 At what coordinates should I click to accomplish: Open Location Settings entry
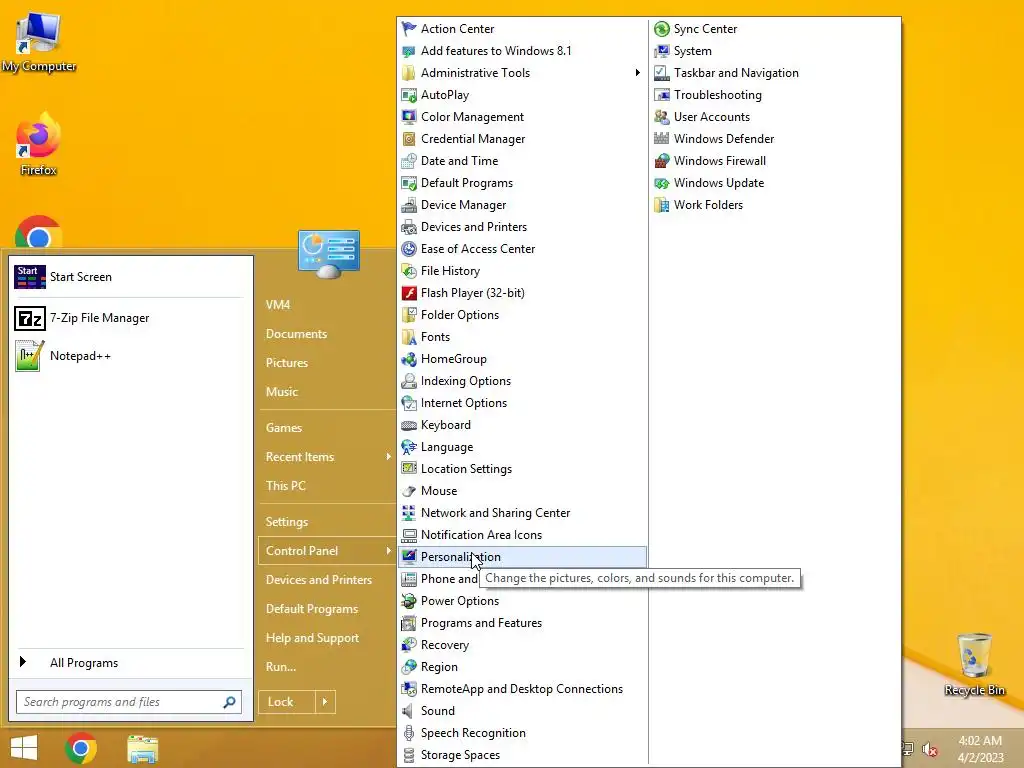click(x=522, y=469)
